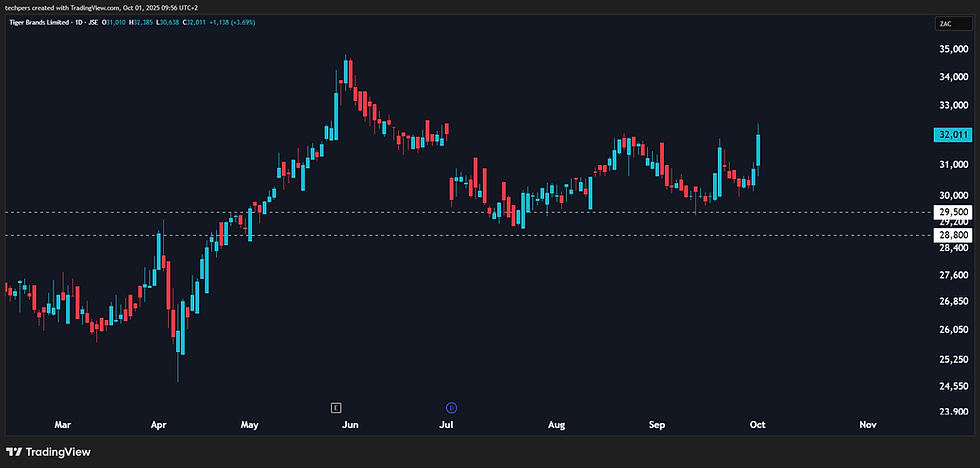Click the dividend 'D' marker icon
Image resolution: width=980 pixels, height=468 pixels.
click(x=451, y=408)
